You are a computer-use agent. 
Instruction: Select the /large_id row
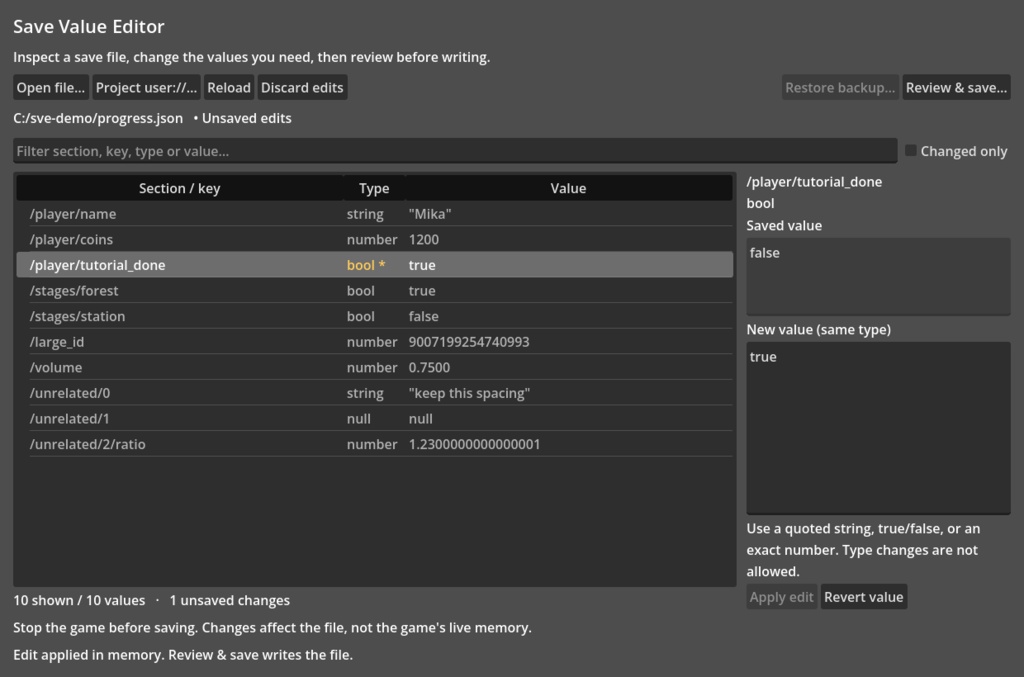pyautogui.click(x=374, y=341)
